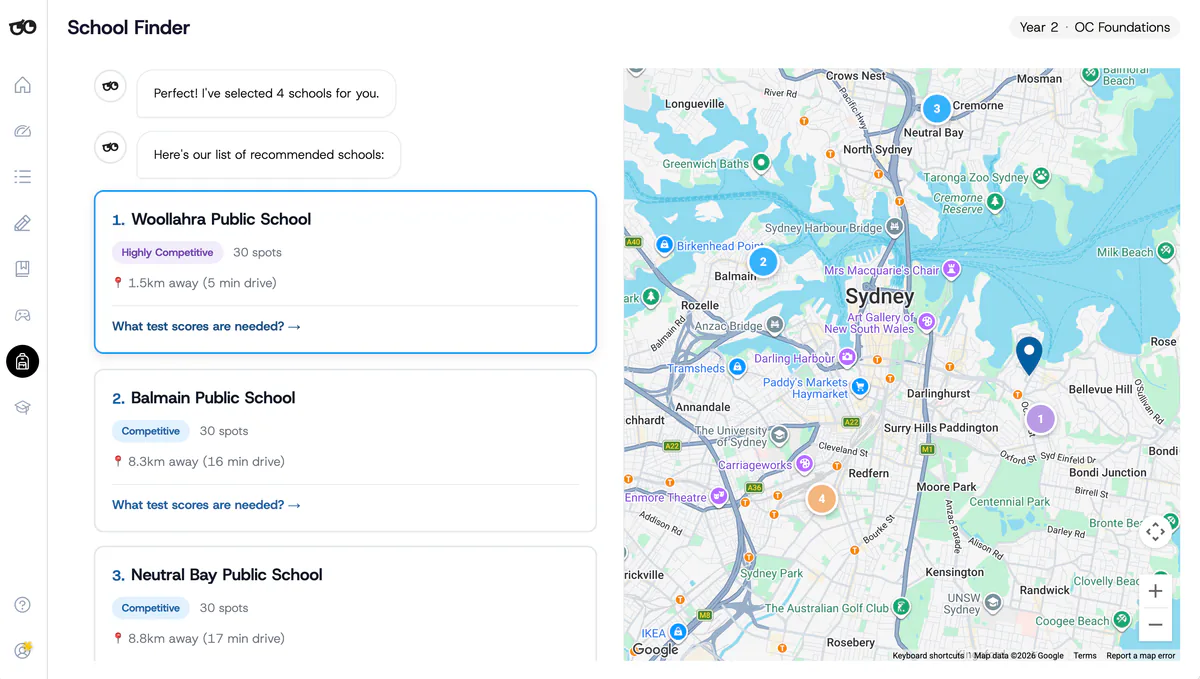Click the Birkenhead Point shopping marker
This screenshot has width=1200, height=679.
[664, 245]
